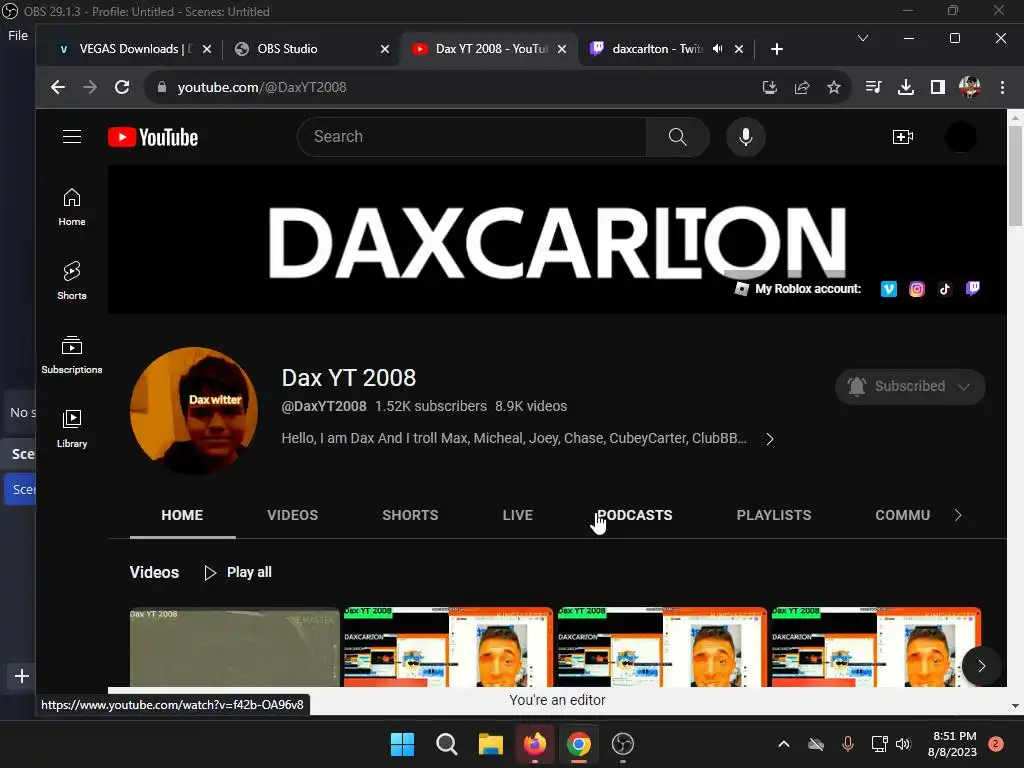Reload the YouTube page
This screenshot has height=768, width=1024.
122,87
